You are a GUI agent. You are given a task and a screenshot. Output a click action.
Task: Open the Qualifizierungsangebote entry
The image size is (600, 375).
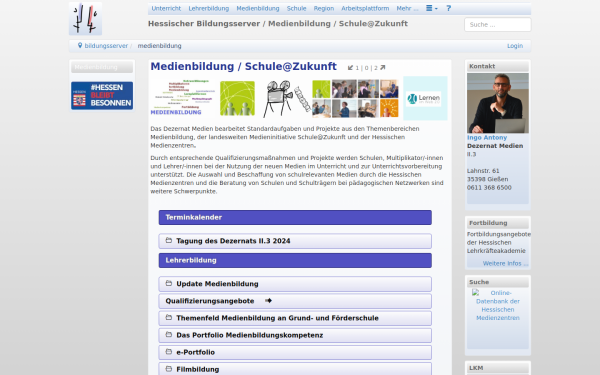coord(295,301)
